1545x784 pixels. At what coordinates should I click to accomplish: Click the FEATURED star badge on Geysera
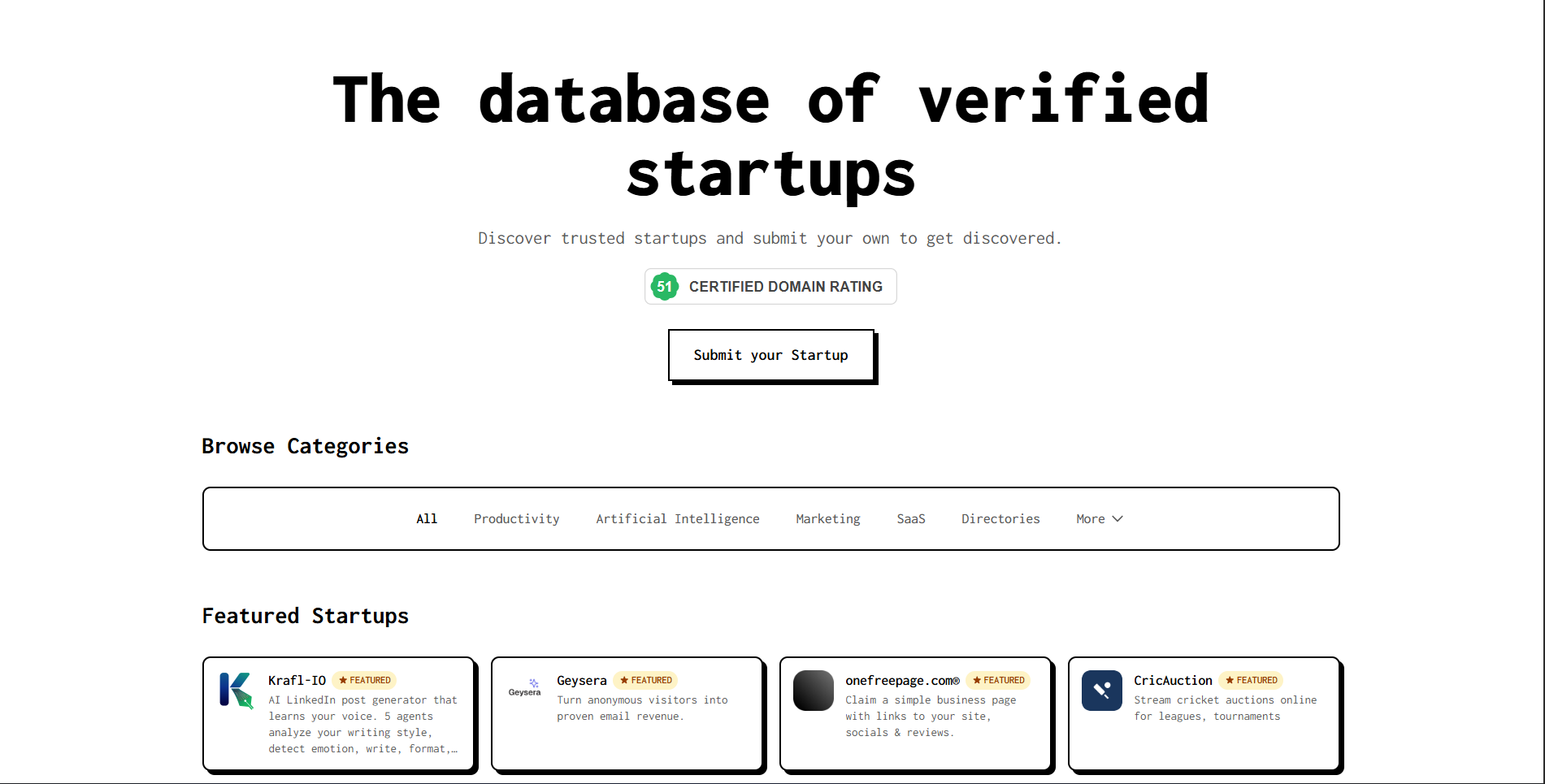[645, 680]
